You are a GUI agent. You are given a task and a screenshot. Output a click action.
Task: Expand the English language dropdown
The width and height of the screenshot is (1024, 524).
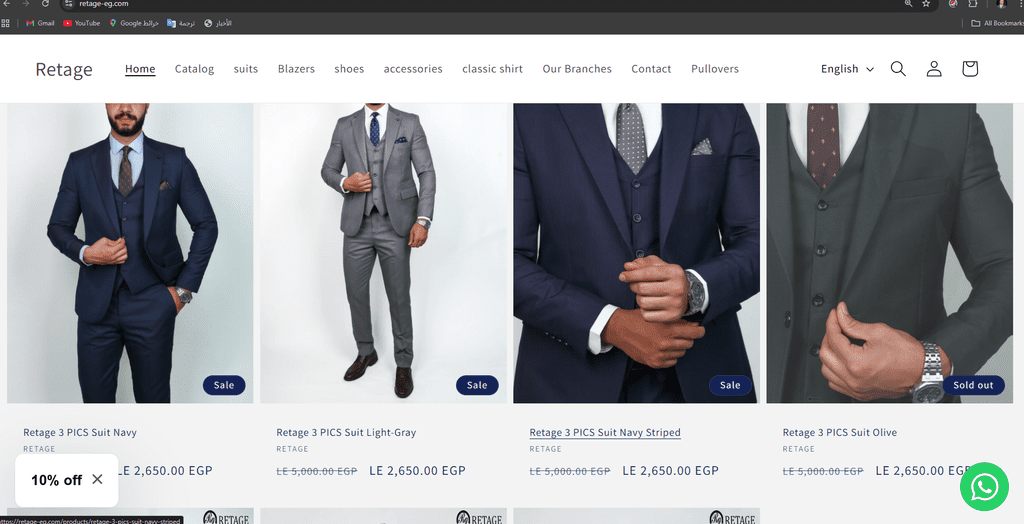point(847,69)
